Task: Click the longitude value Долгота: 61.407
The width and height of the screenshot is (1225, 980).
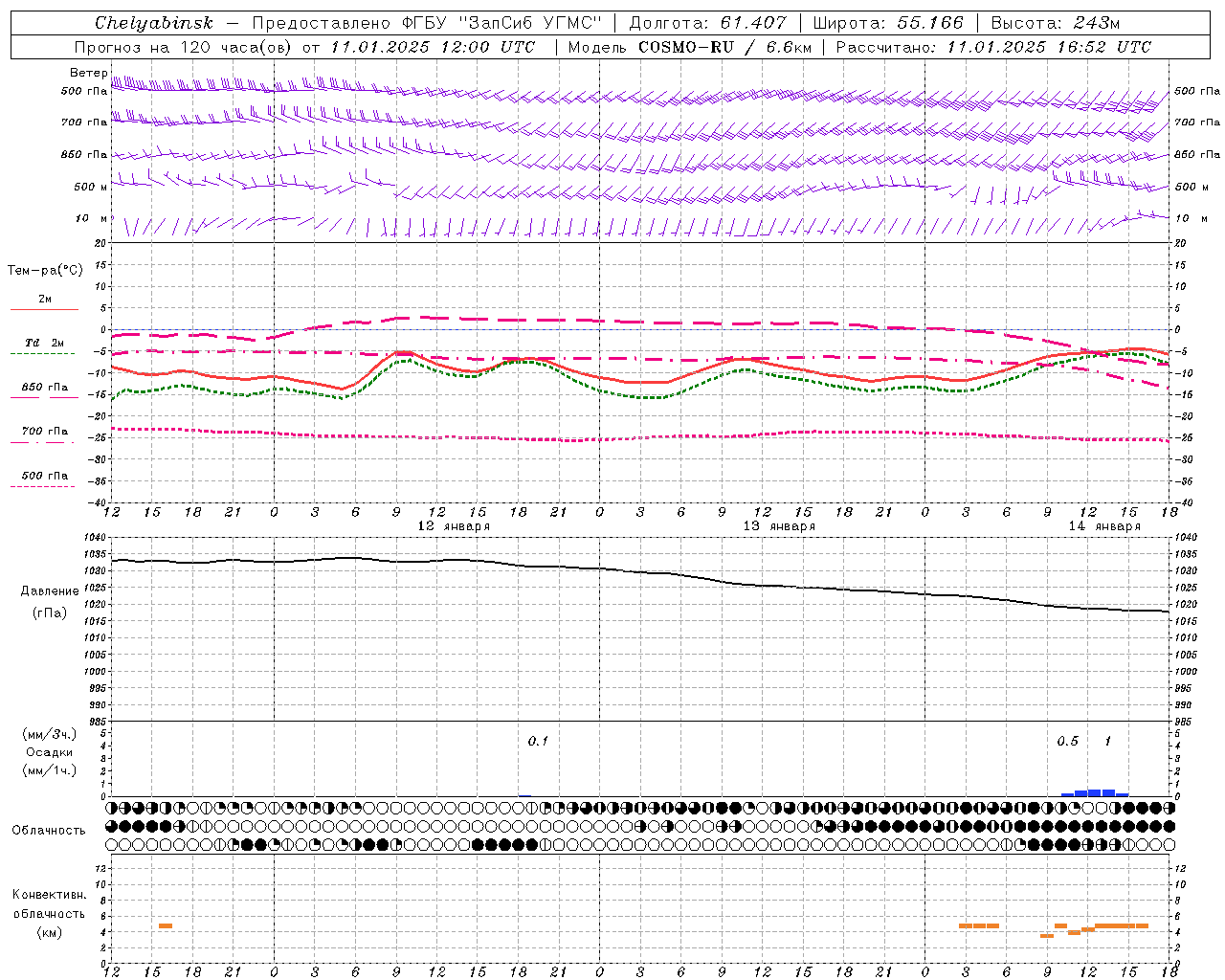Action: pyautogui.click(x=707, y=23)
